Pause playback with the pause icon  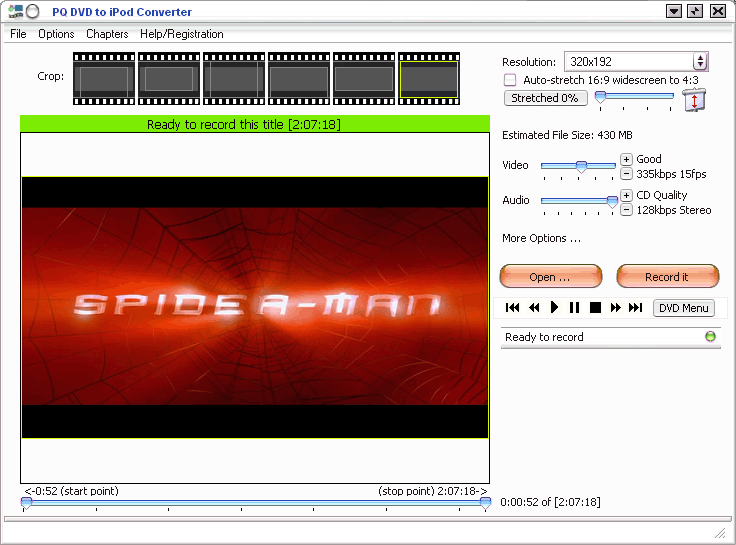pos(574,308)
